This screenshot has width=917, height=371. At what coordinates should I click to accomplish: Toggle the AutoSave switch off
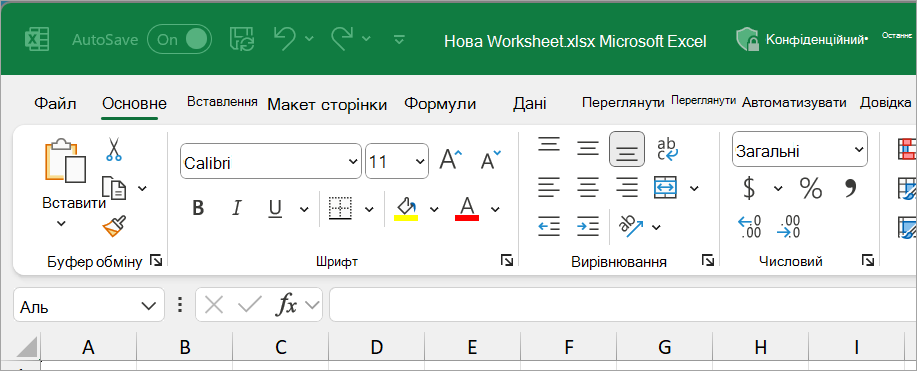[180, 40]
